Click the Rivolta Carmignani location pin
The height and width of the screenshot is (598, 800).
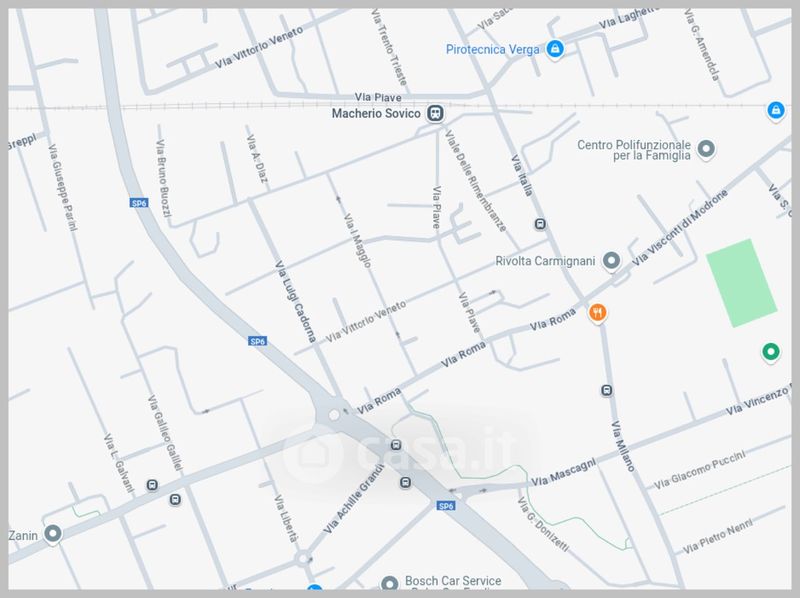[611, 261]
